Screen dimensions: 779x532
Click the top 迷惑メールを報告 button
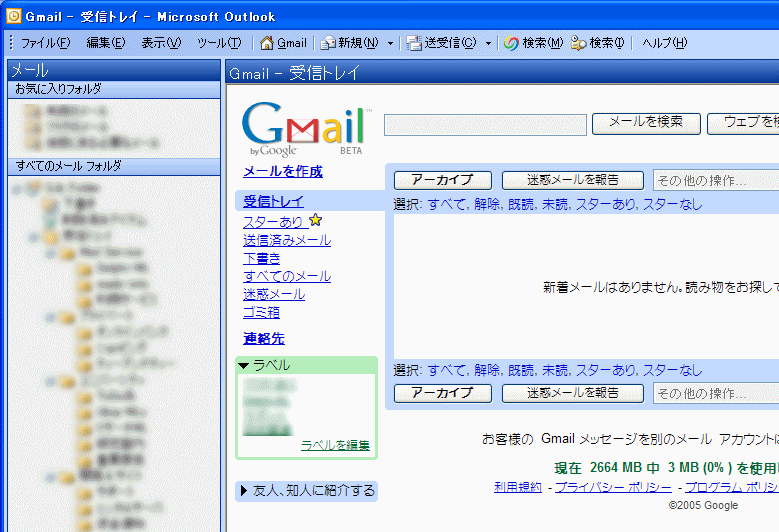(x=573, y=180)
